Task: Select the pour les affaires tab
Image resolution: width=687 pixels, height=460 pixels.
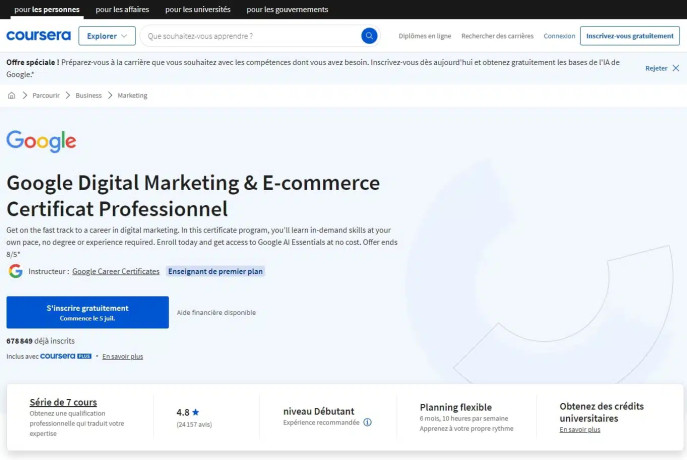Action: [x=122, y=9]
